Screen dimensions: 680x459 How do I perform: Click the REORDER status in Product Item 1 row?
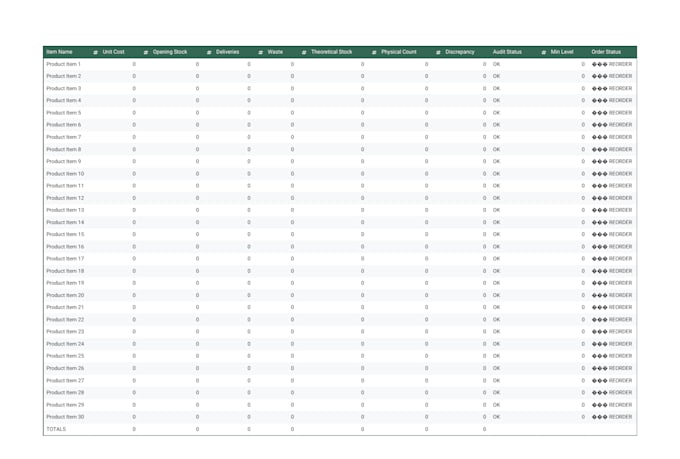(x=612, y=64)
